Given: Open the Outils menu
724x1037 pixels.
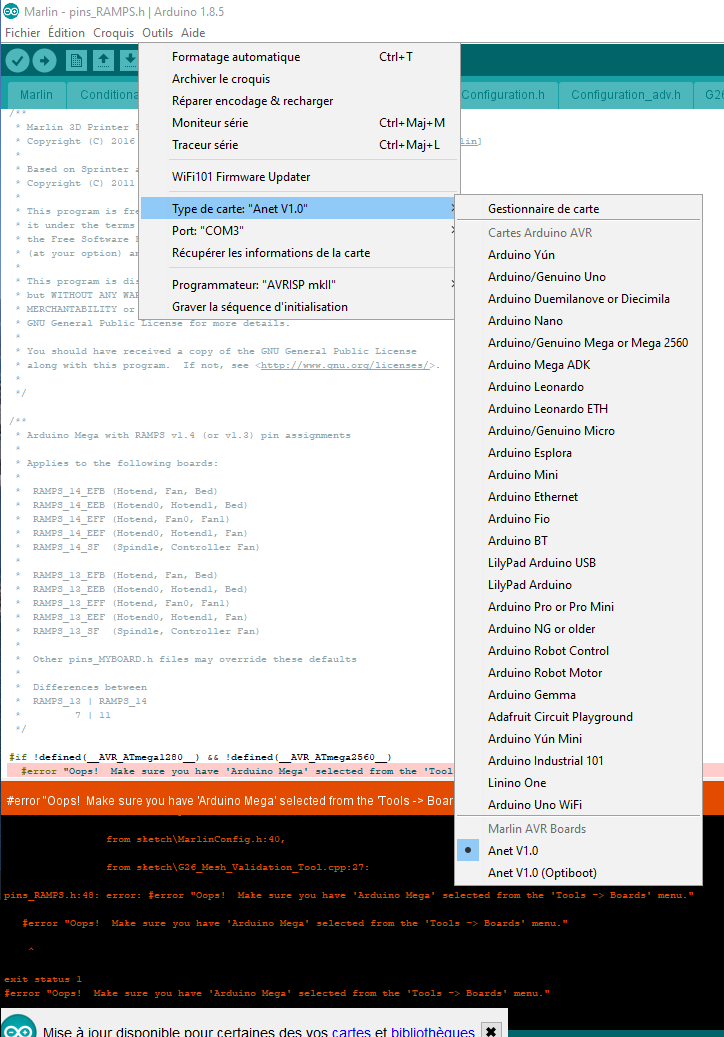Looking at the screenshot, I should pyautogui.click(x=157, y=32).
